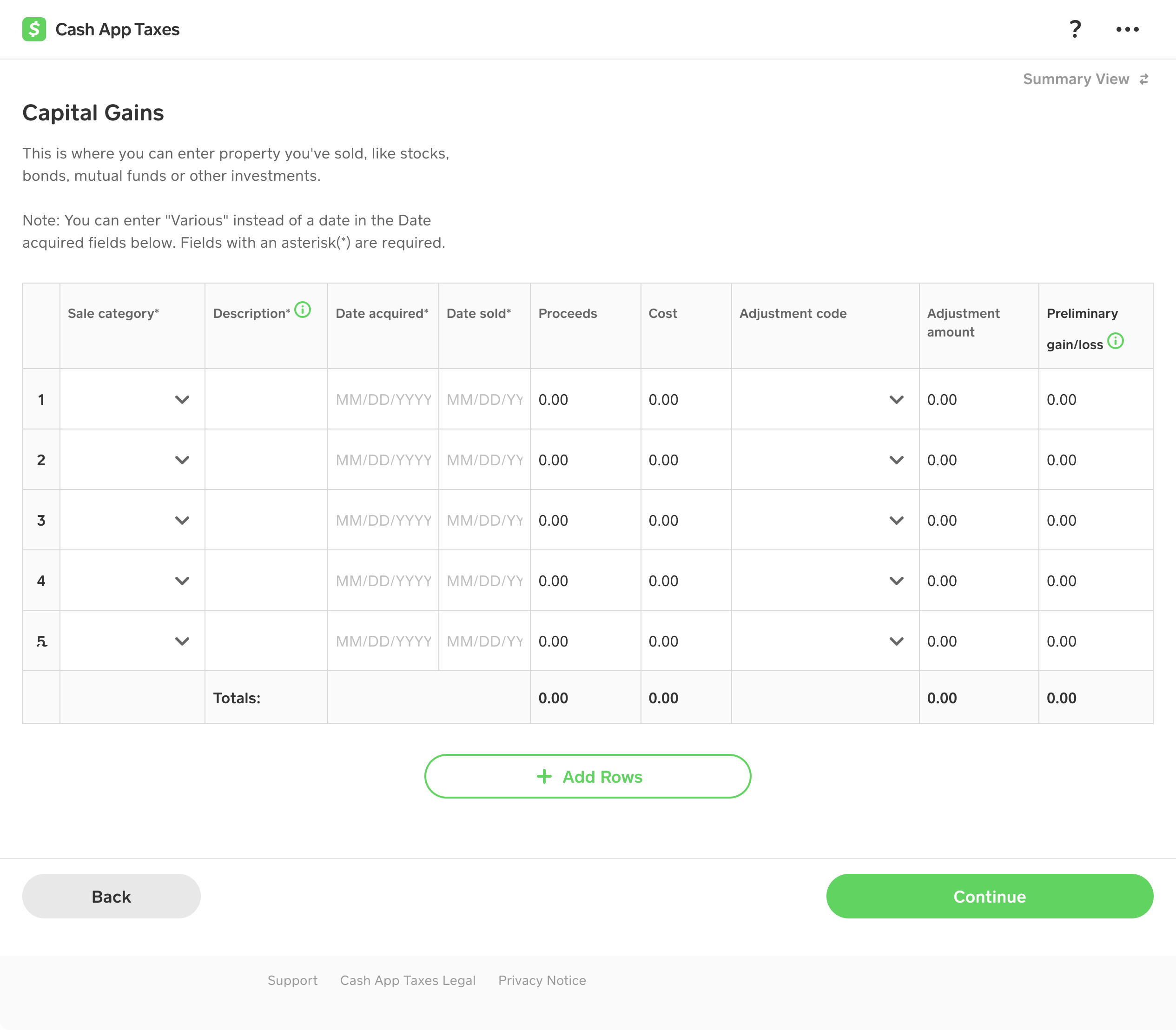Screen dimensions: 1176x1030
Task: Focus Date acquired field in row 5
Action: tap(383, 641)
